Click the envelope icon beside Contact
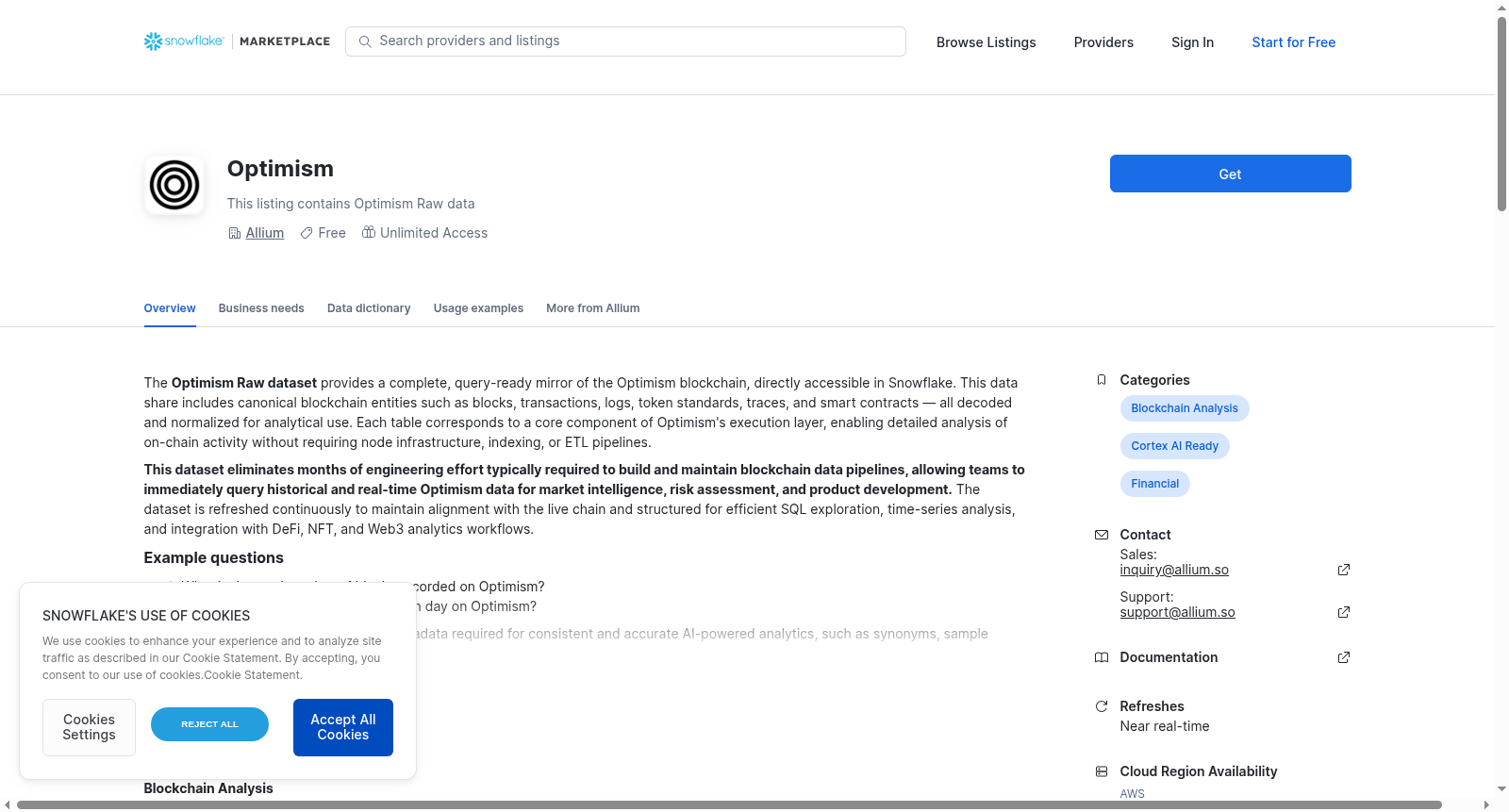 coord(1102,535)
